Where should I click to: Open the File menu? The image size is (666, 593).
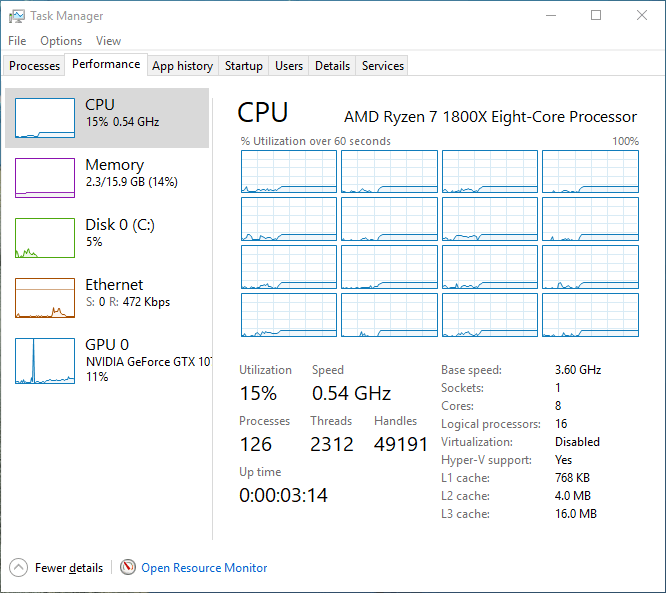pyautogui.click(x=17, y=41)
